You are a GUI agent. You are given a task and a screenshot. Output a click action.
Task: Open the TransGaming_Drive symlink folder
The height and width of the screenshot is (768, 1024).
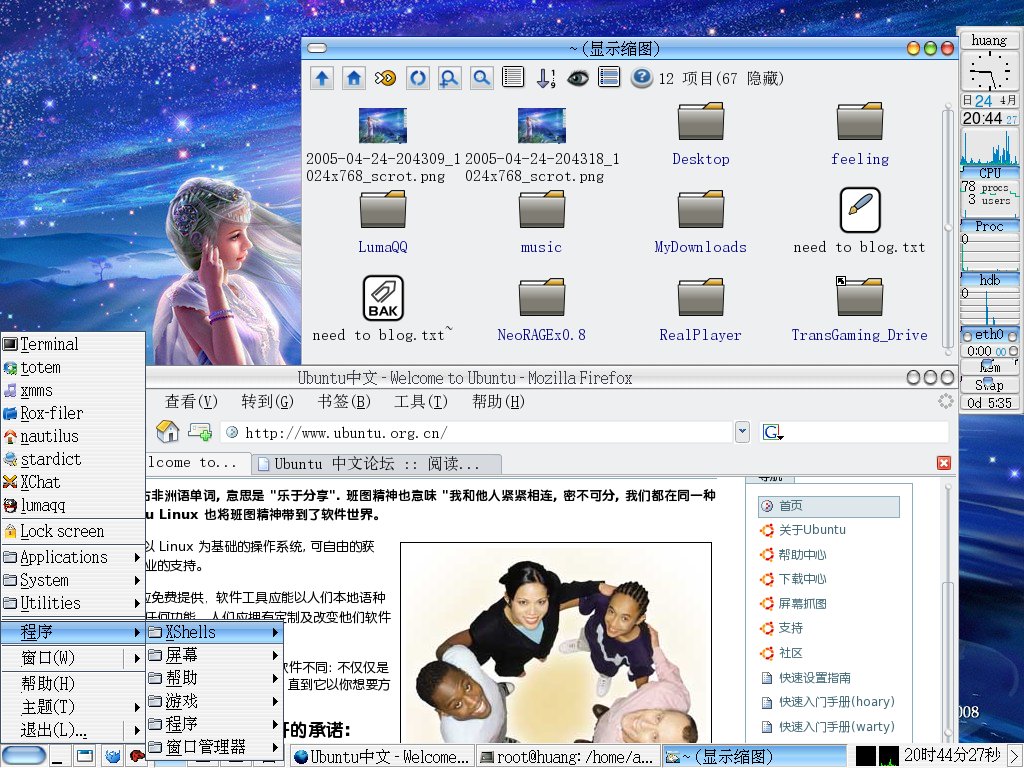tap(859, 310)
